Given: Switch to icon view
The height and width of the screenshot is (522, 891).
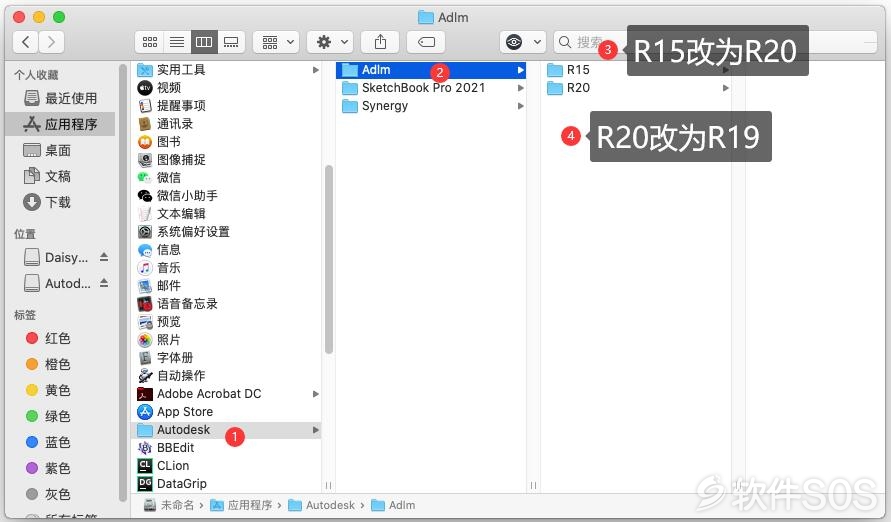Looking at the screenshot, I should (149, 42).
